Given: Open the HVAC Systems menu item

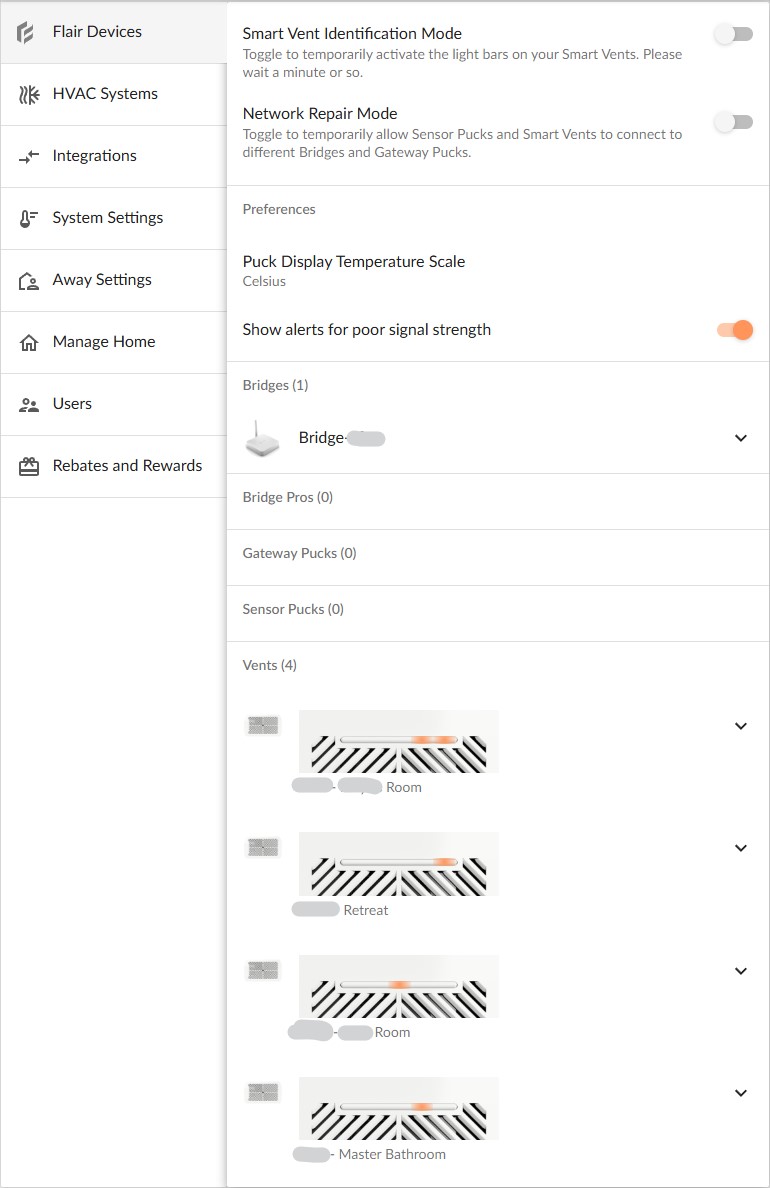Looking at the screenshot, I should [x=105, y=94].
